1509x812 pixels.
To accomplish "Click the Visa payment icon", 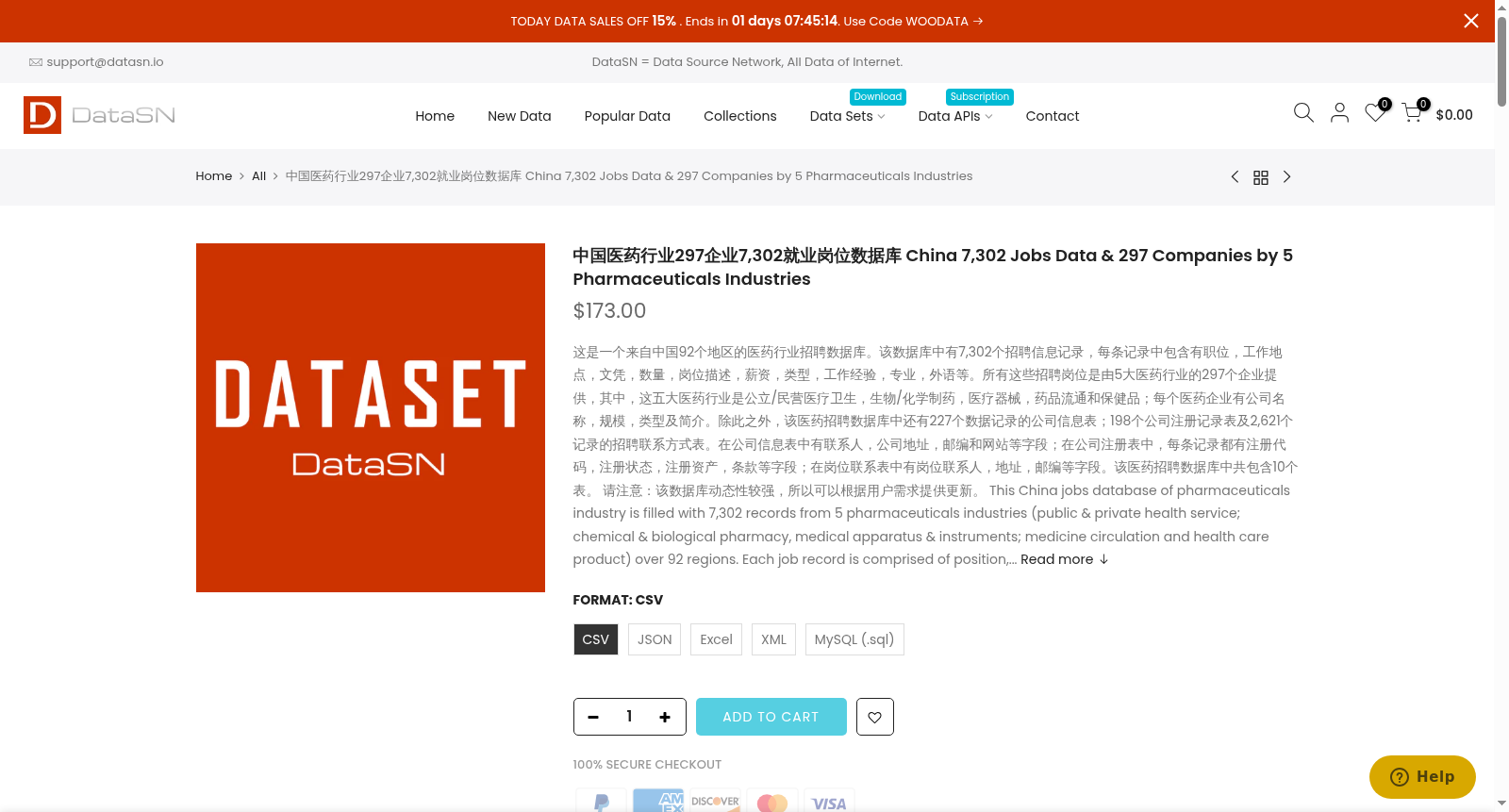I will click(829, 800).
